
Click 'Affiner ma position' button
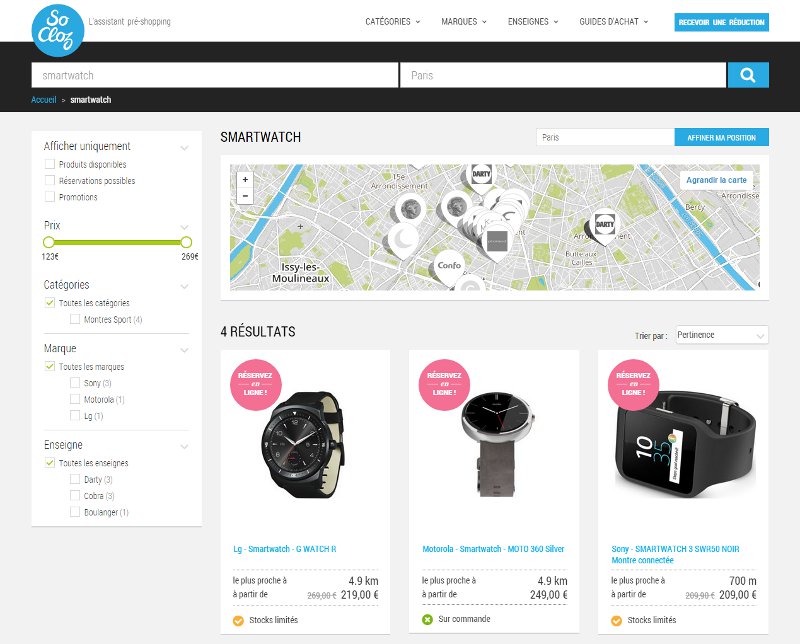click(721, 137)
